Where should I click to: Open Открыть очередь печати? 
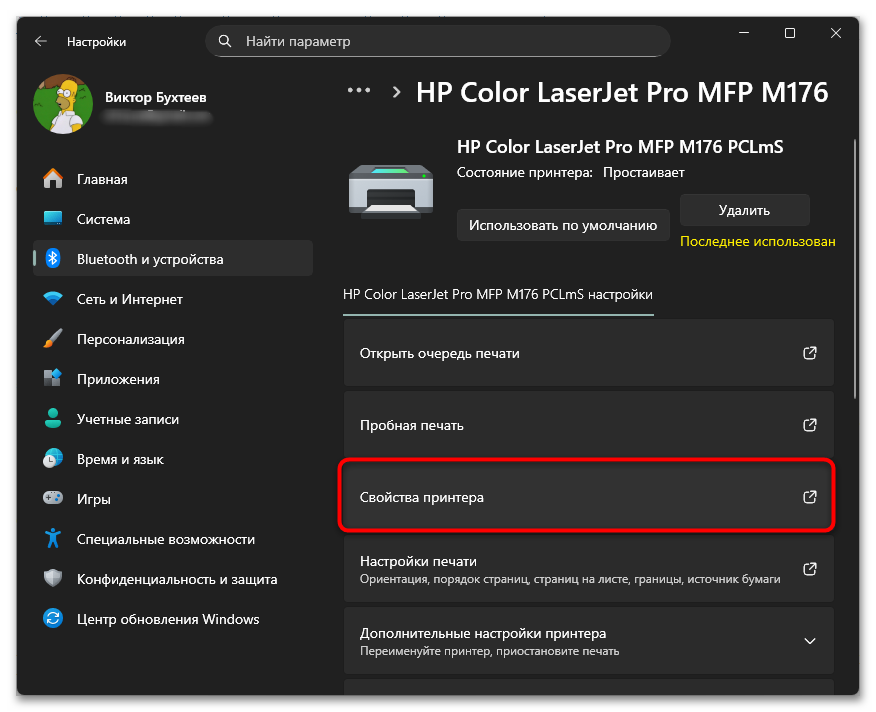point(589,353)
